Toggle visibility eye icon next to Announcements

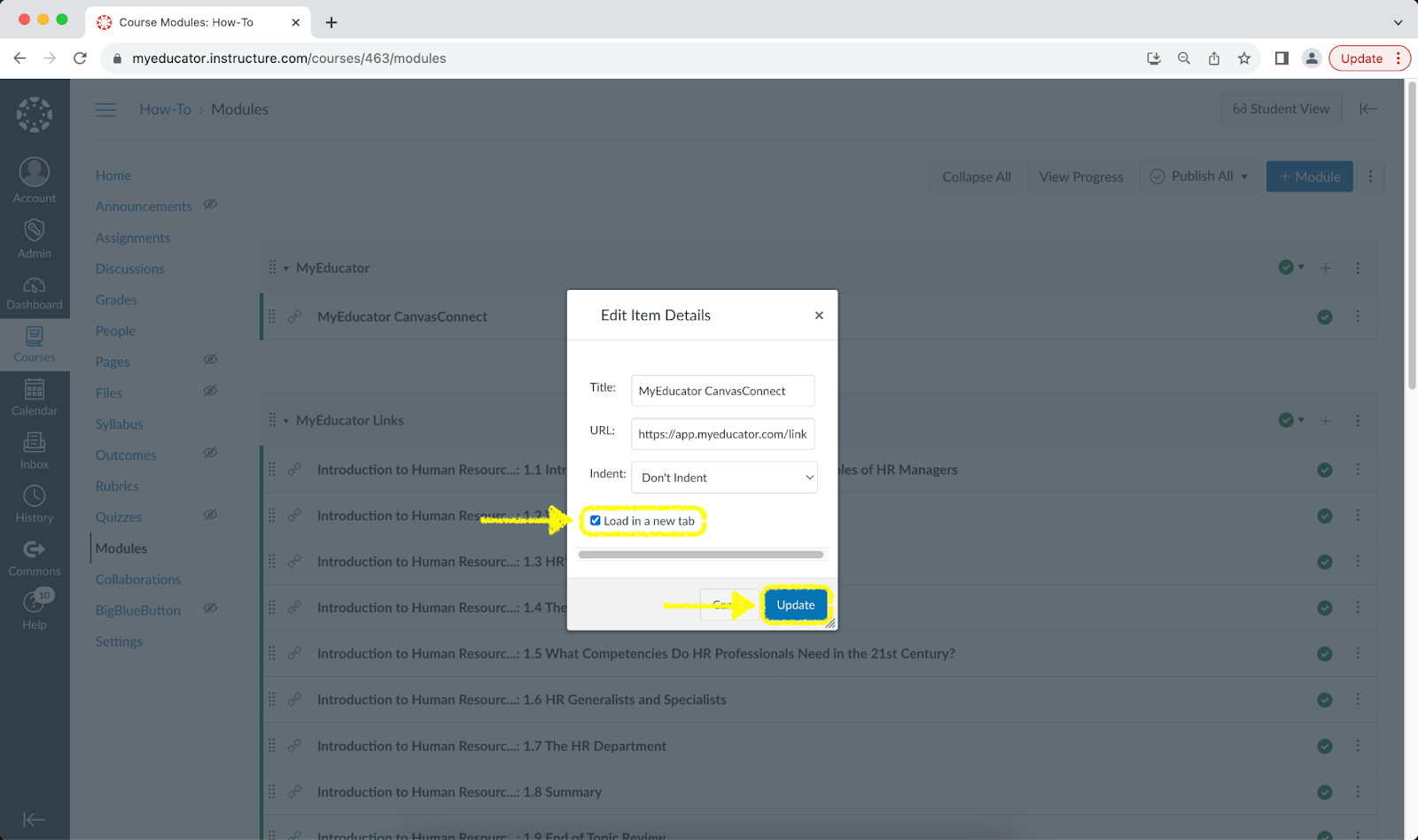210,205
